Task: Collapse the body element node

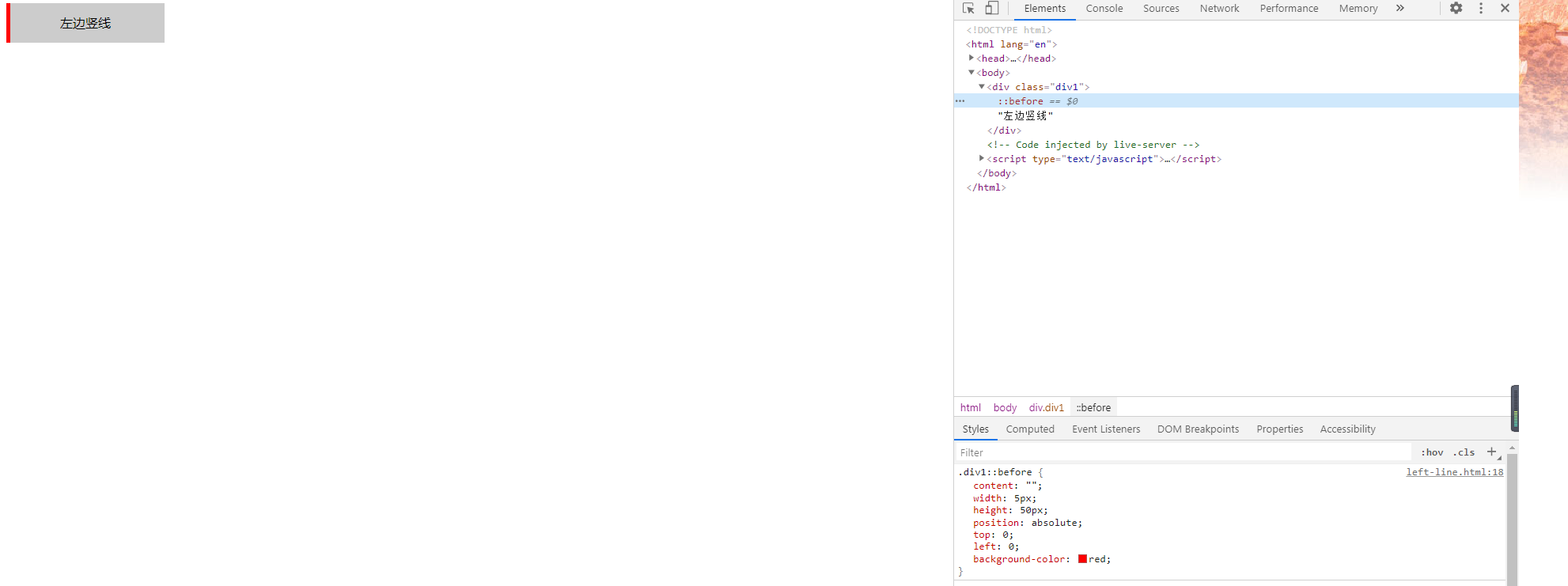Action: (971, 72)
